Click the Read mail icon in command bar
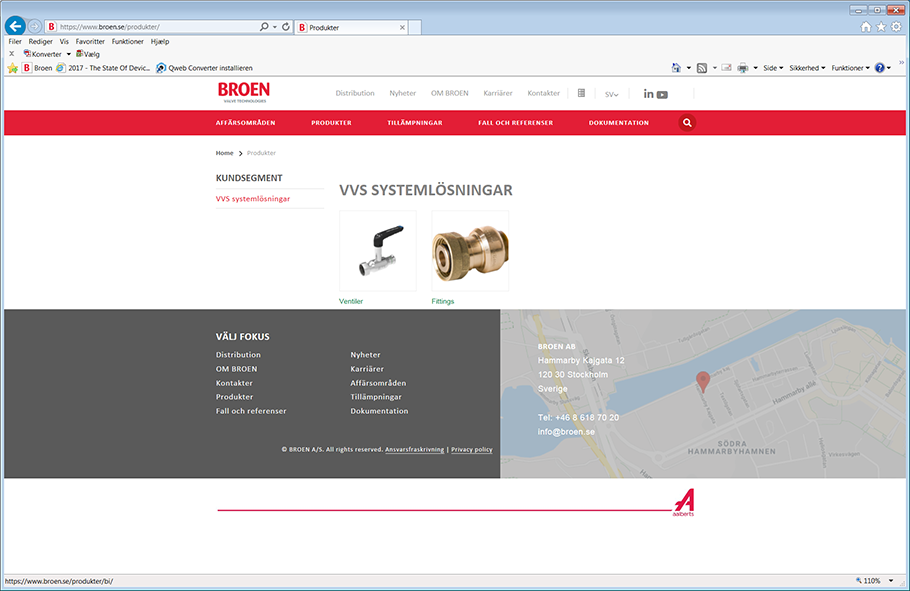910x591 pixels. 726,68
